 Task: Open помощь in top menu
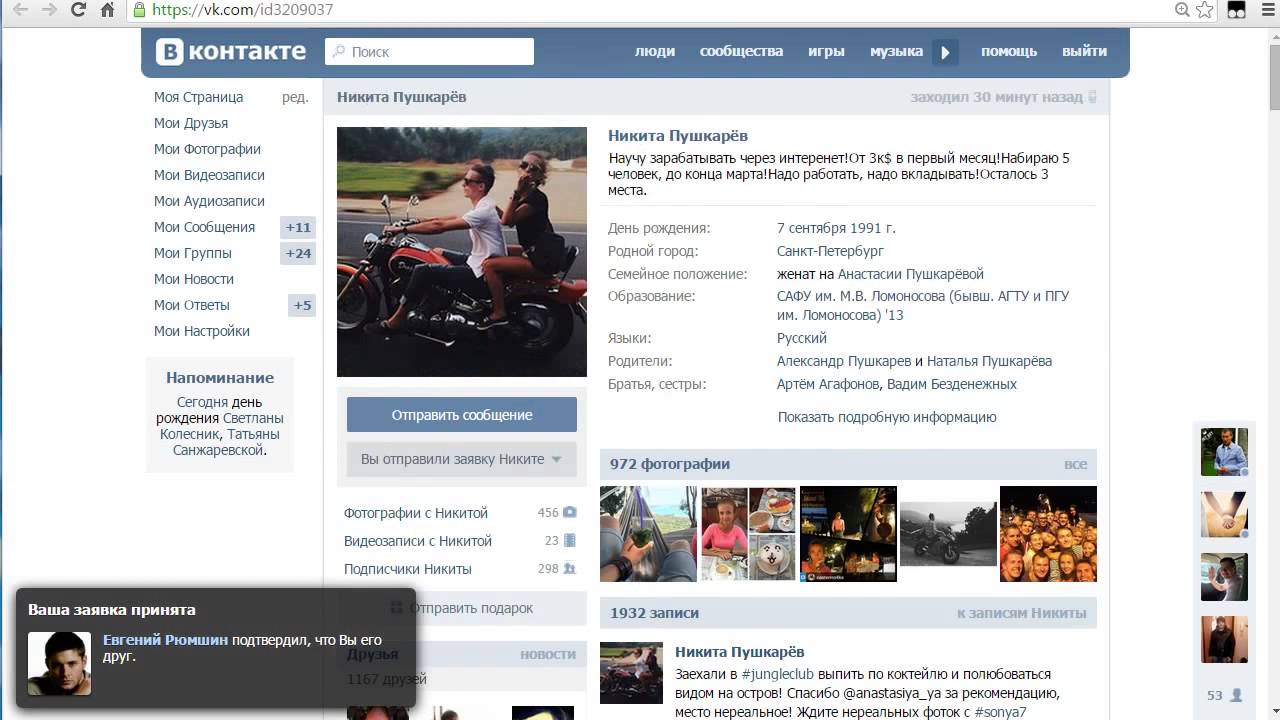(1008, 51)
